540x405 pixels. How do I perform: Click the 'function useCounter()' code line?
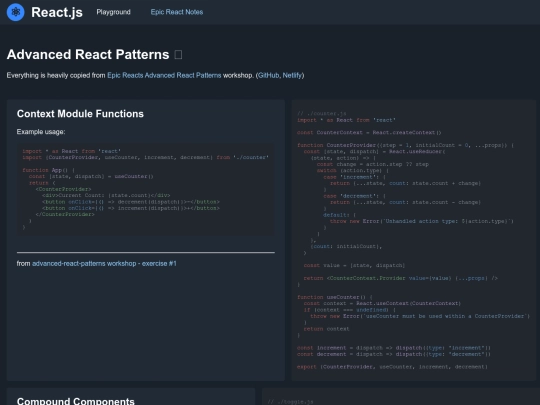point(335,297)
